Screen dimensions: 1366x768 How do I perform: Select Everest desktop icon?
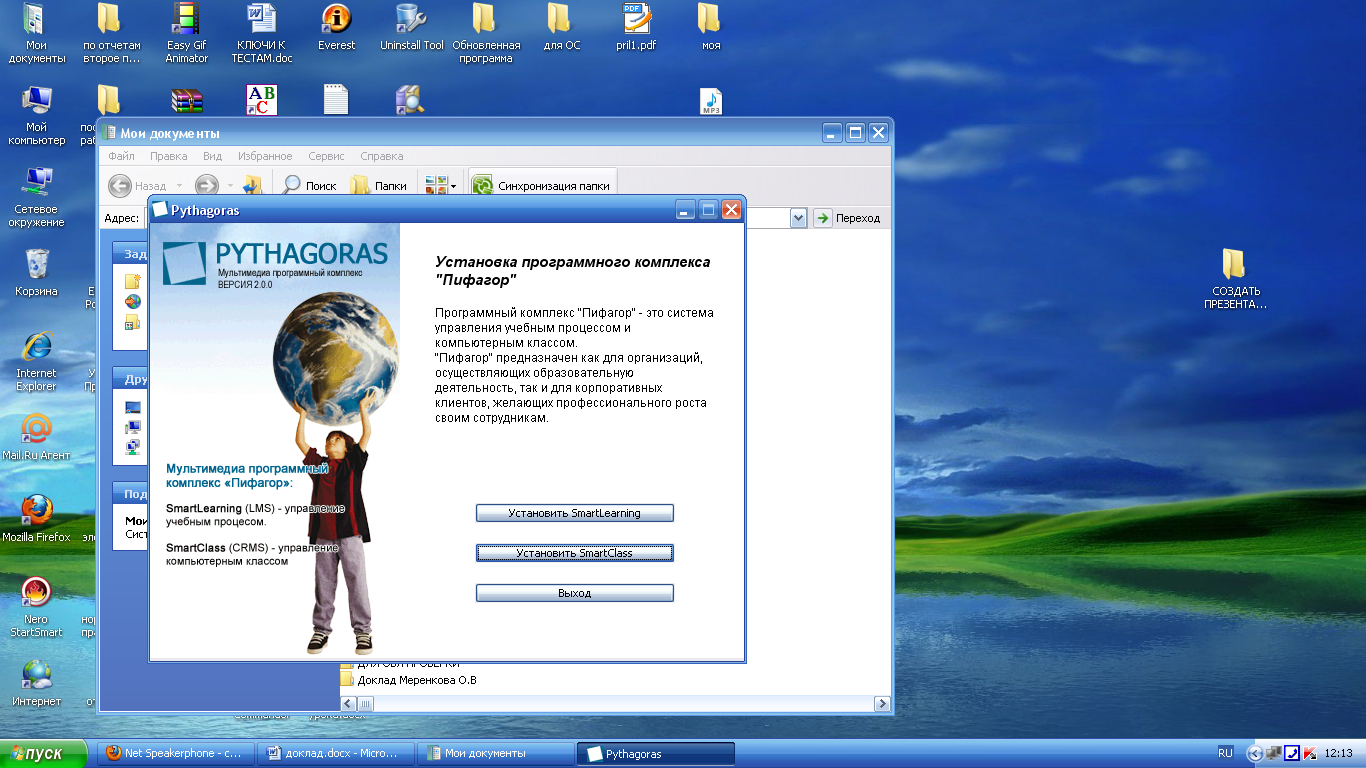[x=336, y=28]
